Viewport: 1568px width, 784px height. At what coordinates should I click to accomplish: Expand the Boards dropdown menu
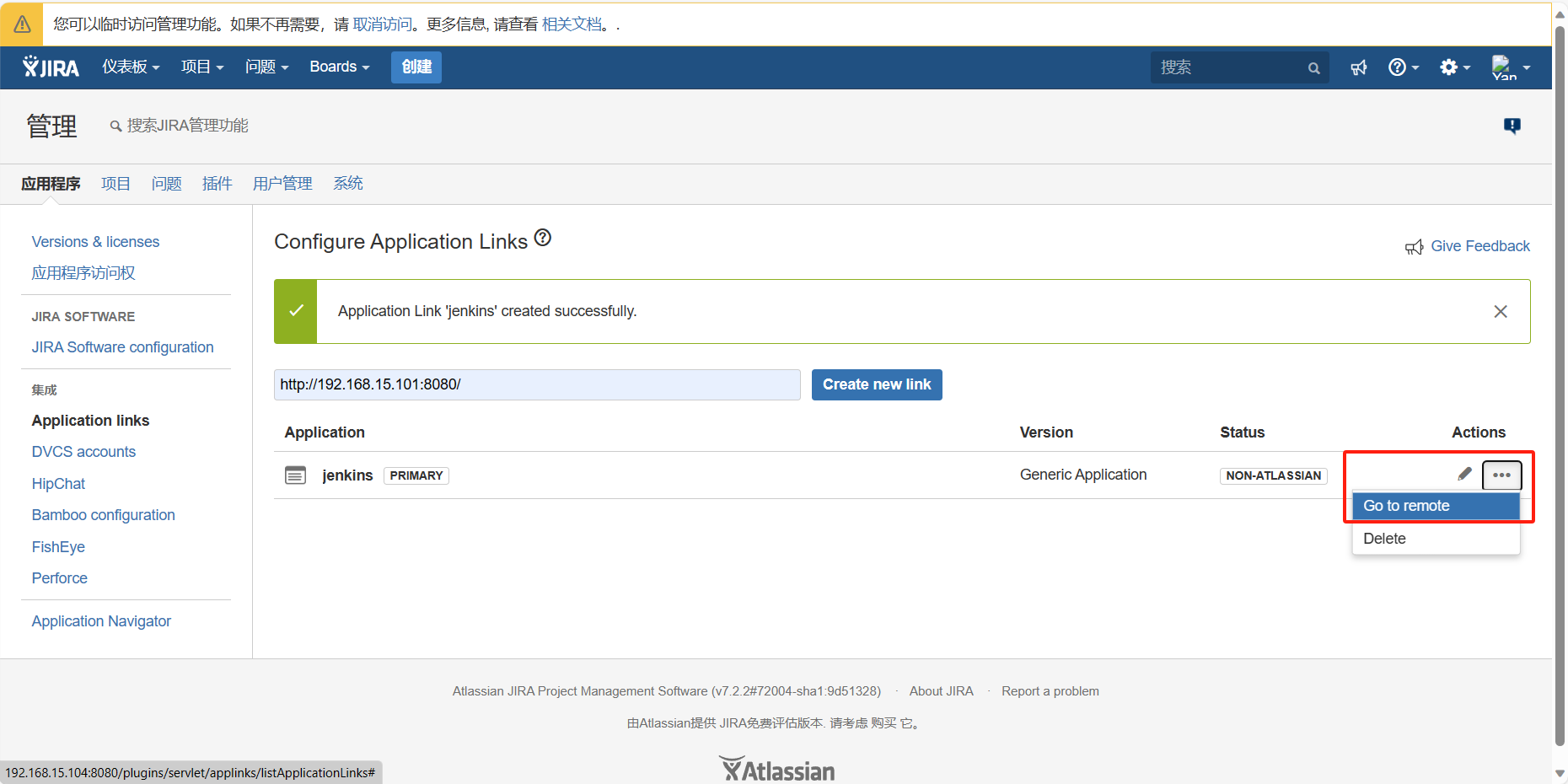[340, 67]
